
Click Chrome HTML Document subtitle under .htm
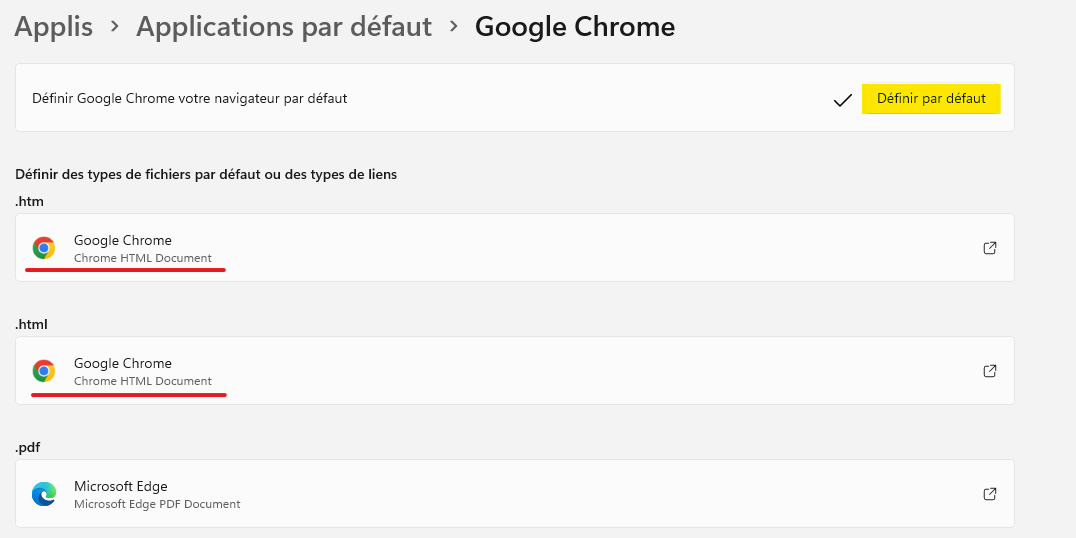coord(143,258)
